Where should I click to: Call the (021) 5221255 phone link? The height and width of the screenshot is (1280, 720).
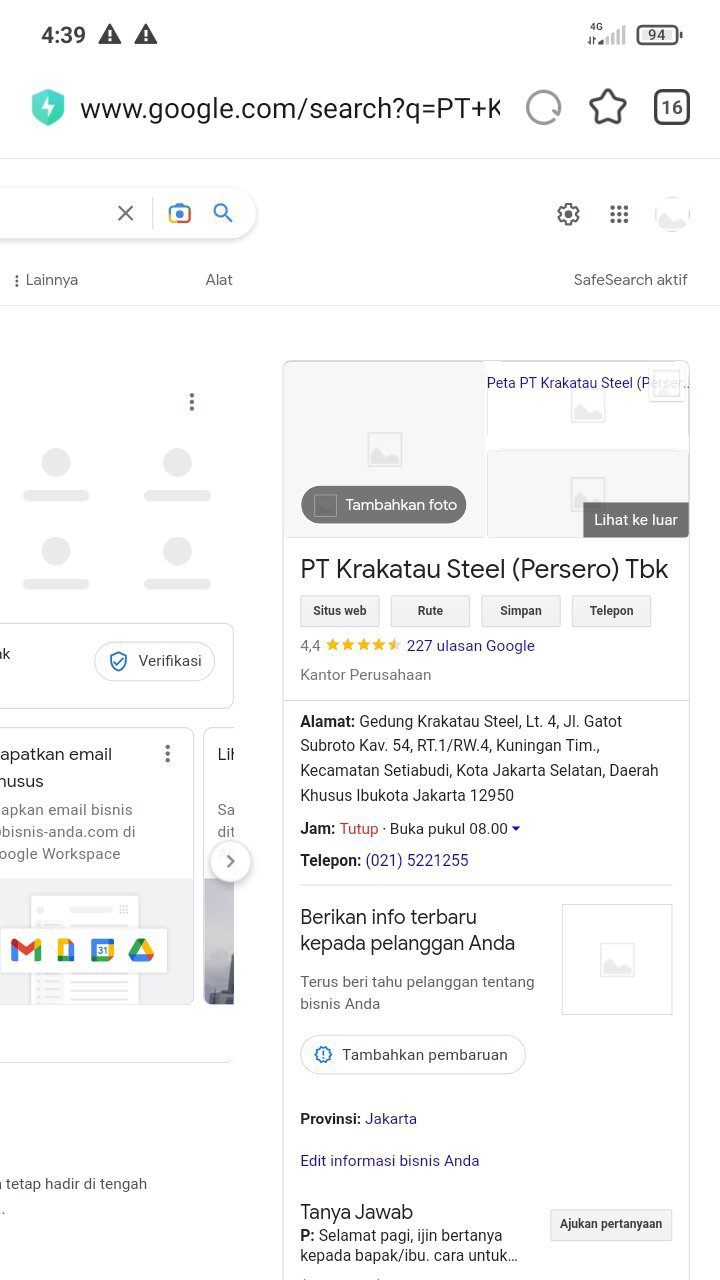coord(417,860)
